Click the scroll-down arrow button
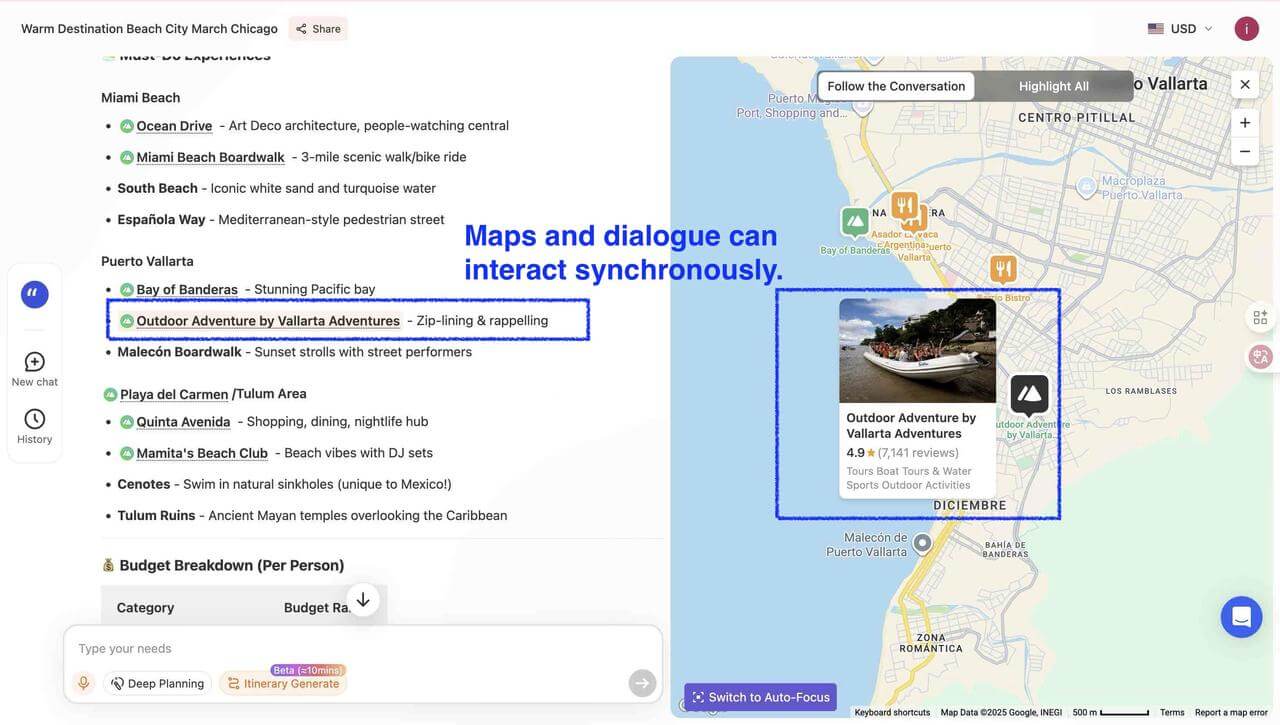Image resolution: width=1280 pixels, height=725 pixels. (x=363, y=600)
